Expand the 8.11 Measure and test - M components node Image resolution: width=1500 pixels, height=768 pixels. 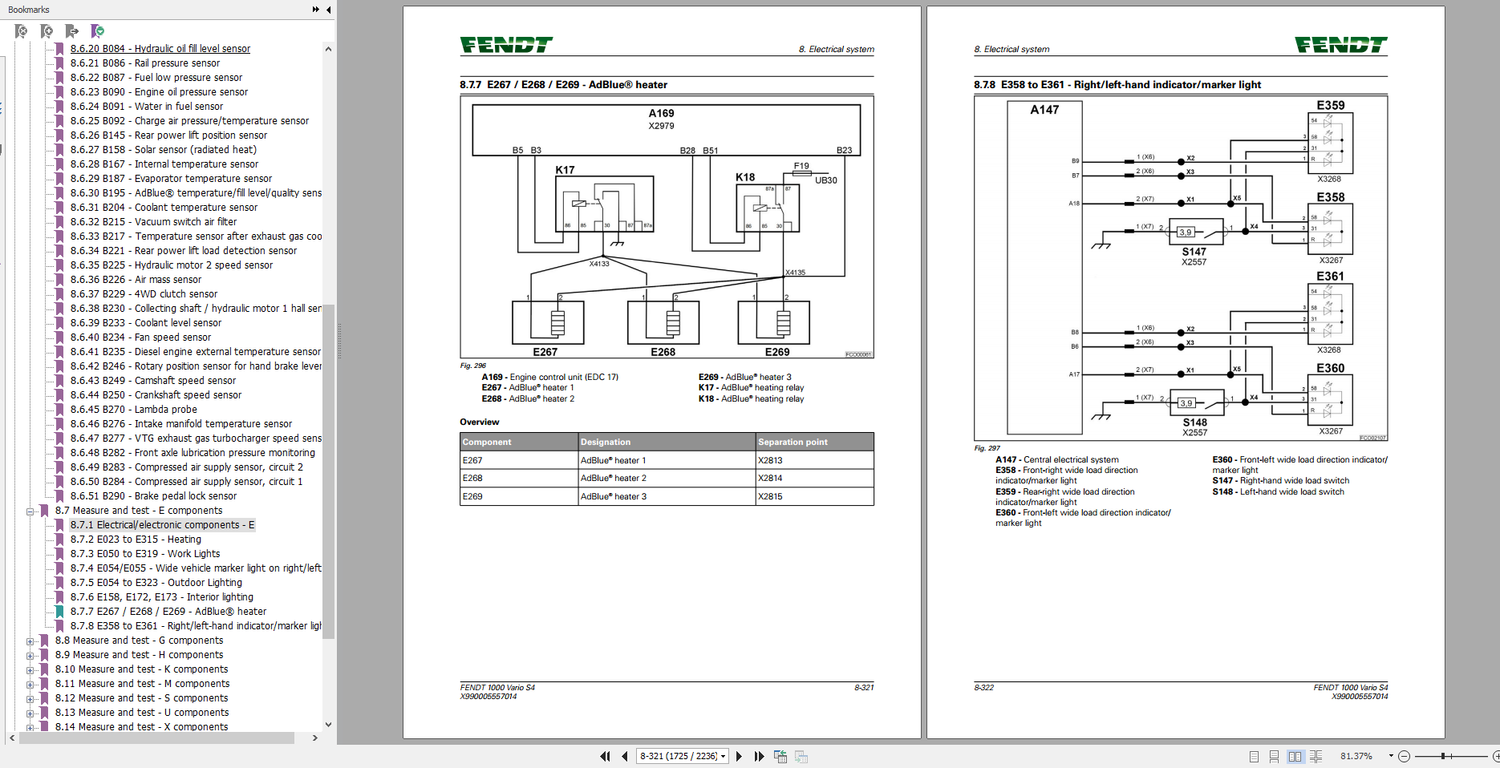(30, 684)
